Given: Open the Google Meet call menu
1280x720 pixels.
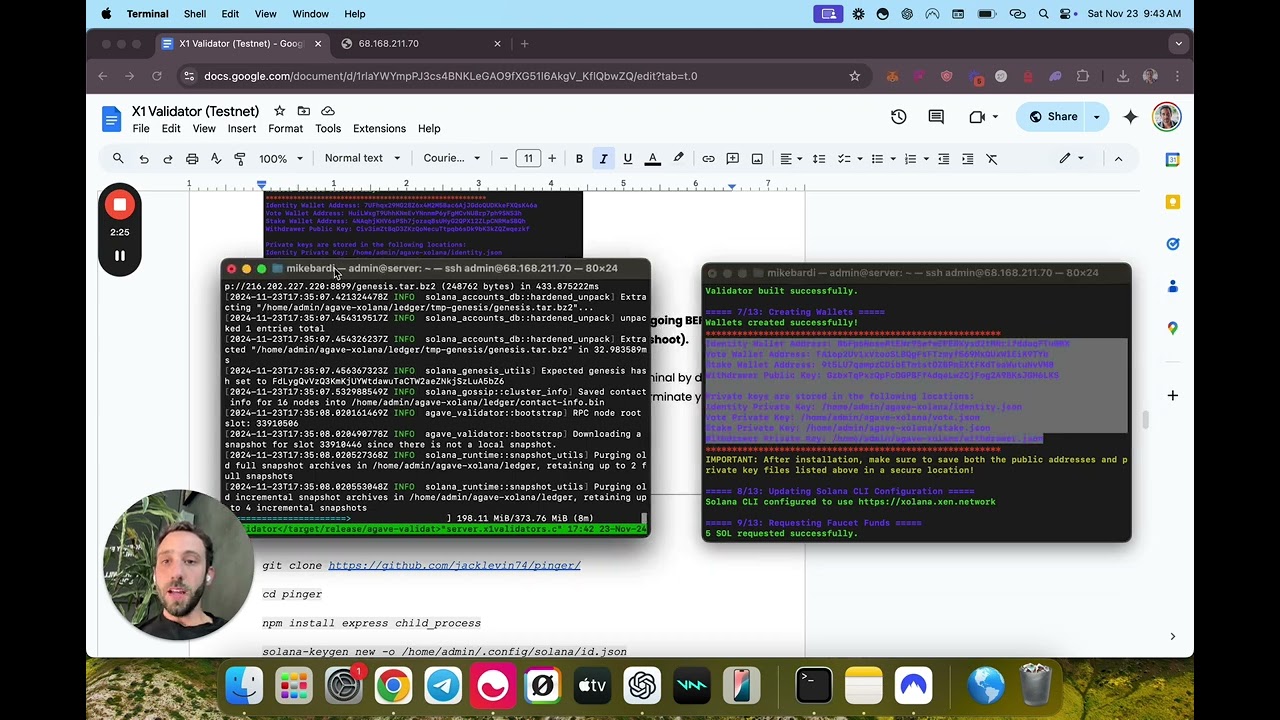Looking at the screenshot, I should [x=983, y=117].
